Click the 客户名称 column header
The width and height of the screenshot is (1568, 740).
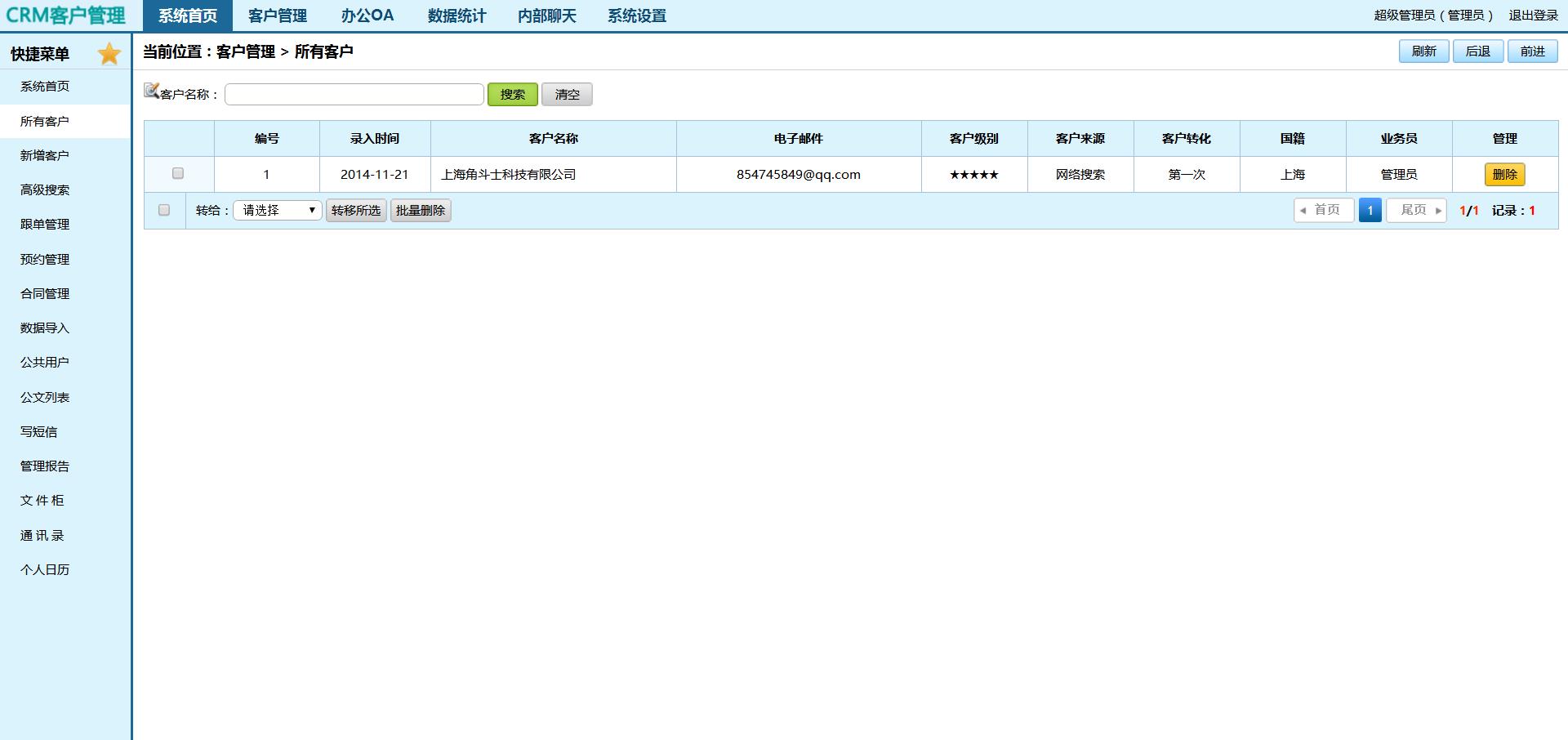pyautogui.click(x=554, y=139)
